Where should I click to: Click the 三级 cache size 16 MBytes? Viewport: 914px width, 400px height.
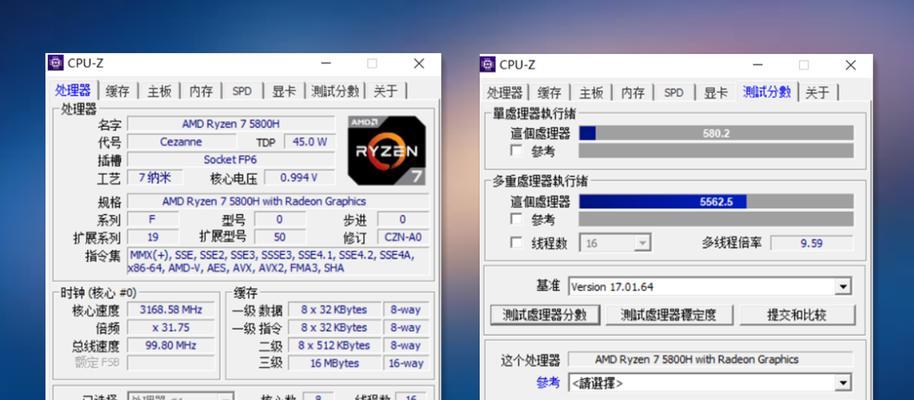click(x=335, y=363)
